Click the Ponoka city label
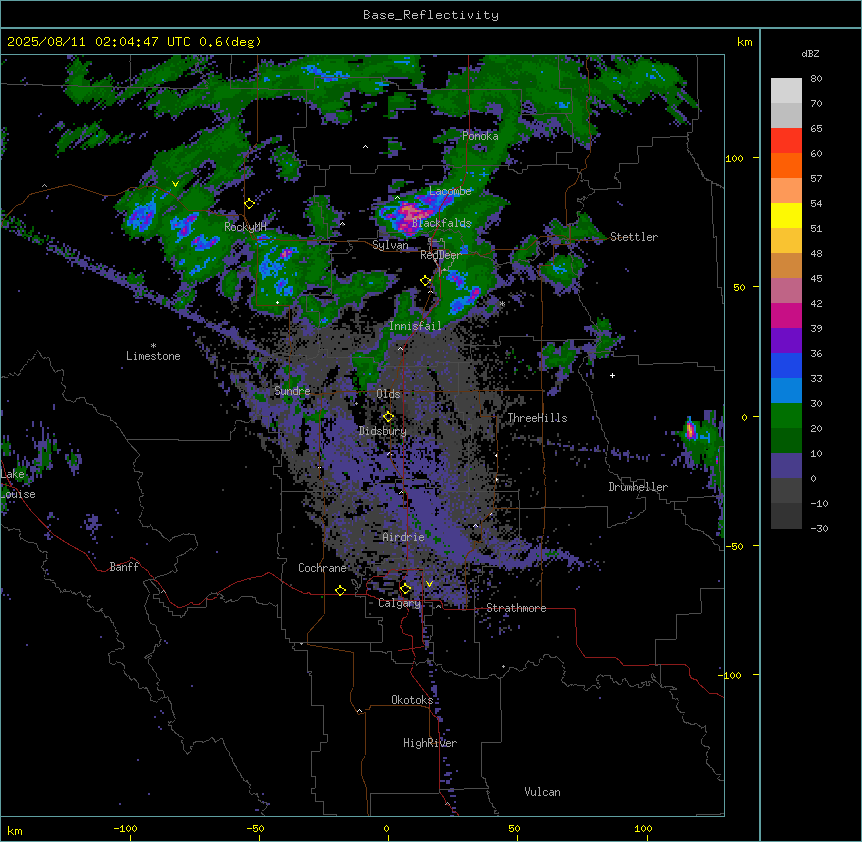862x842 pixels. coord(480,136)
